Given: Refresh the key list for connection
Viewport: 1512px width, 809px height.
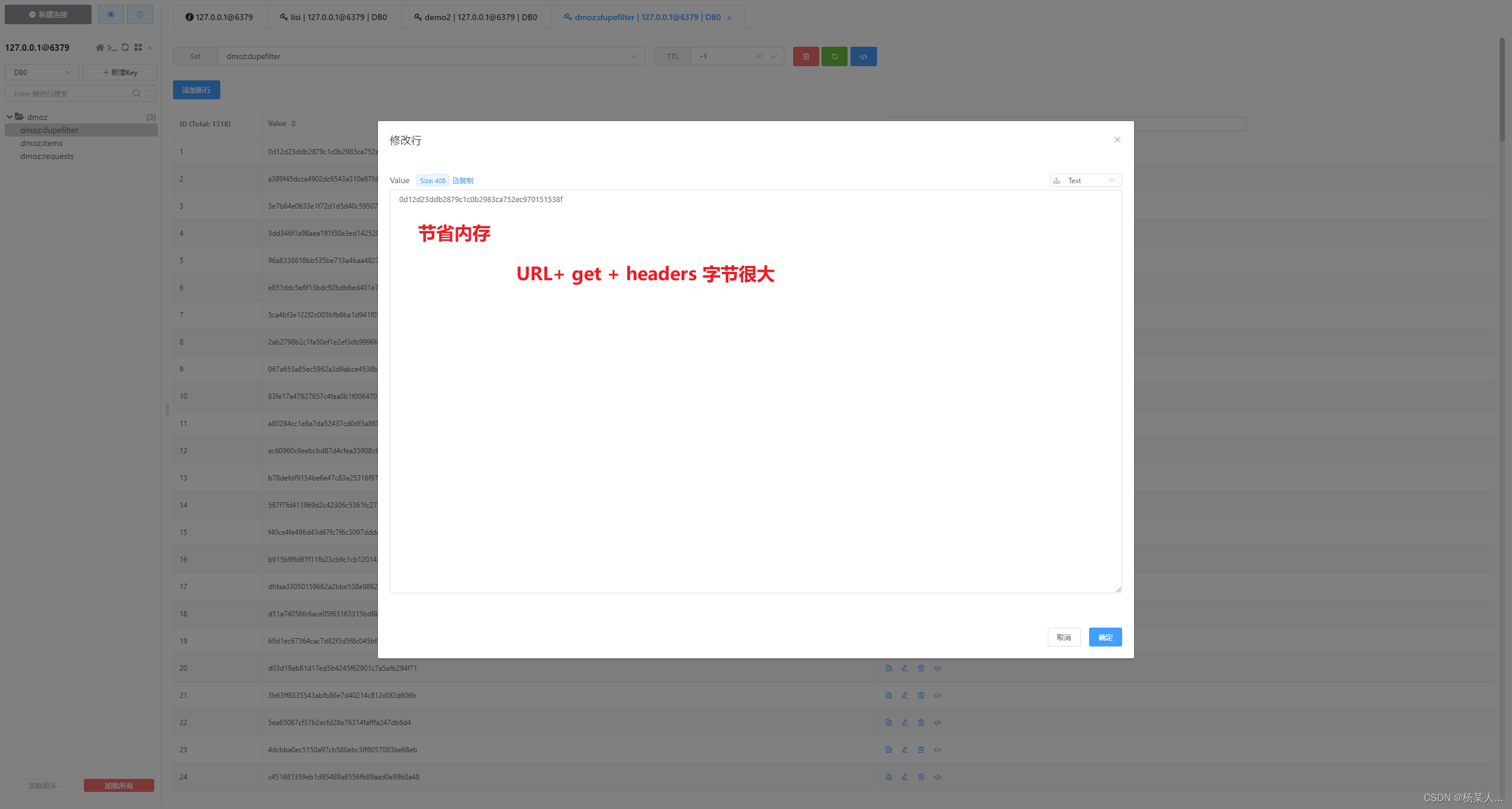Looking at the screenshot, I should (125, 48).
